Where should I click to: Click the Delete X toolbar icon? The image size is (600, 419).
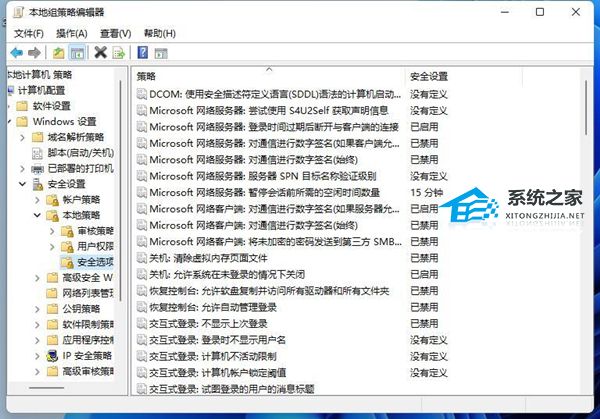pyautogui.click(x=100, y=52)
